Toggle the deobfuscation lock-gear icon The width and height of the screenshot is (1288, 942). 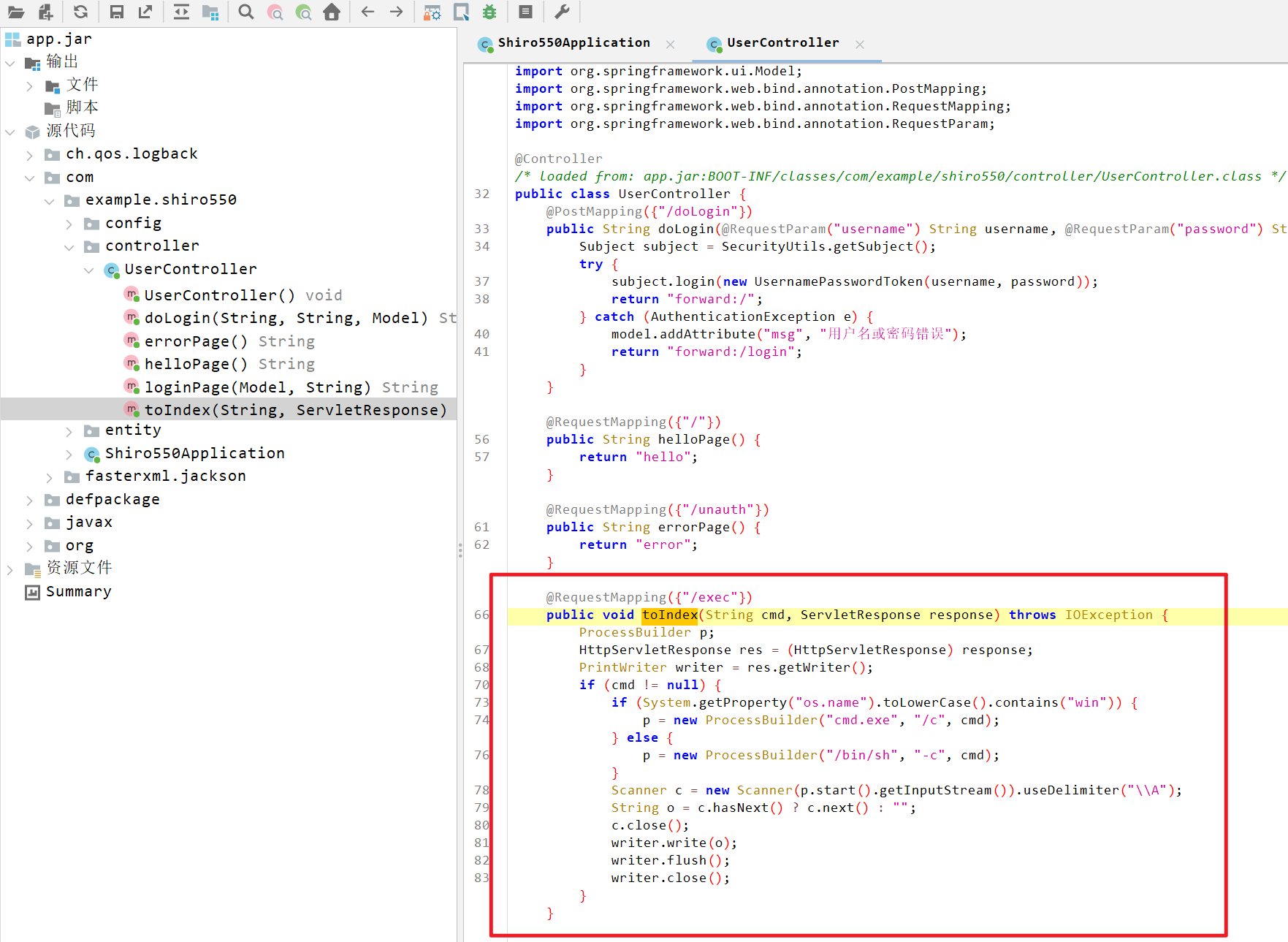(432, 12)
